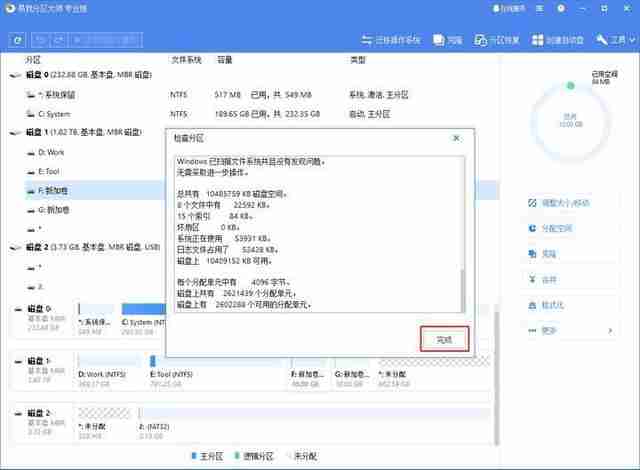Click the refresh icon in toolbar

coord(17,40)
